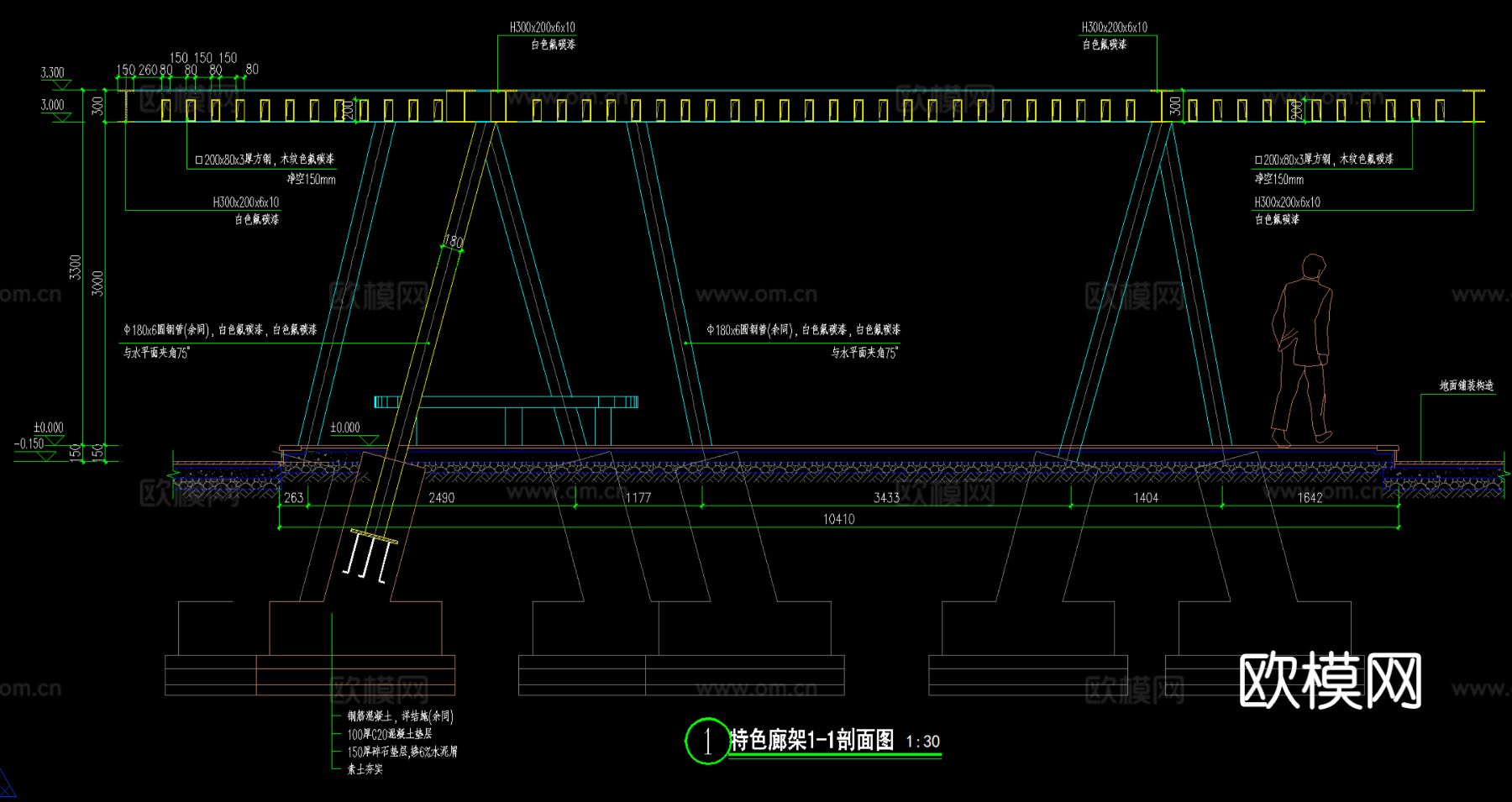The width and height of the screenshot is (1512, 802).
Task: Select the 素土夯实 note
Action: click(365, 769)
